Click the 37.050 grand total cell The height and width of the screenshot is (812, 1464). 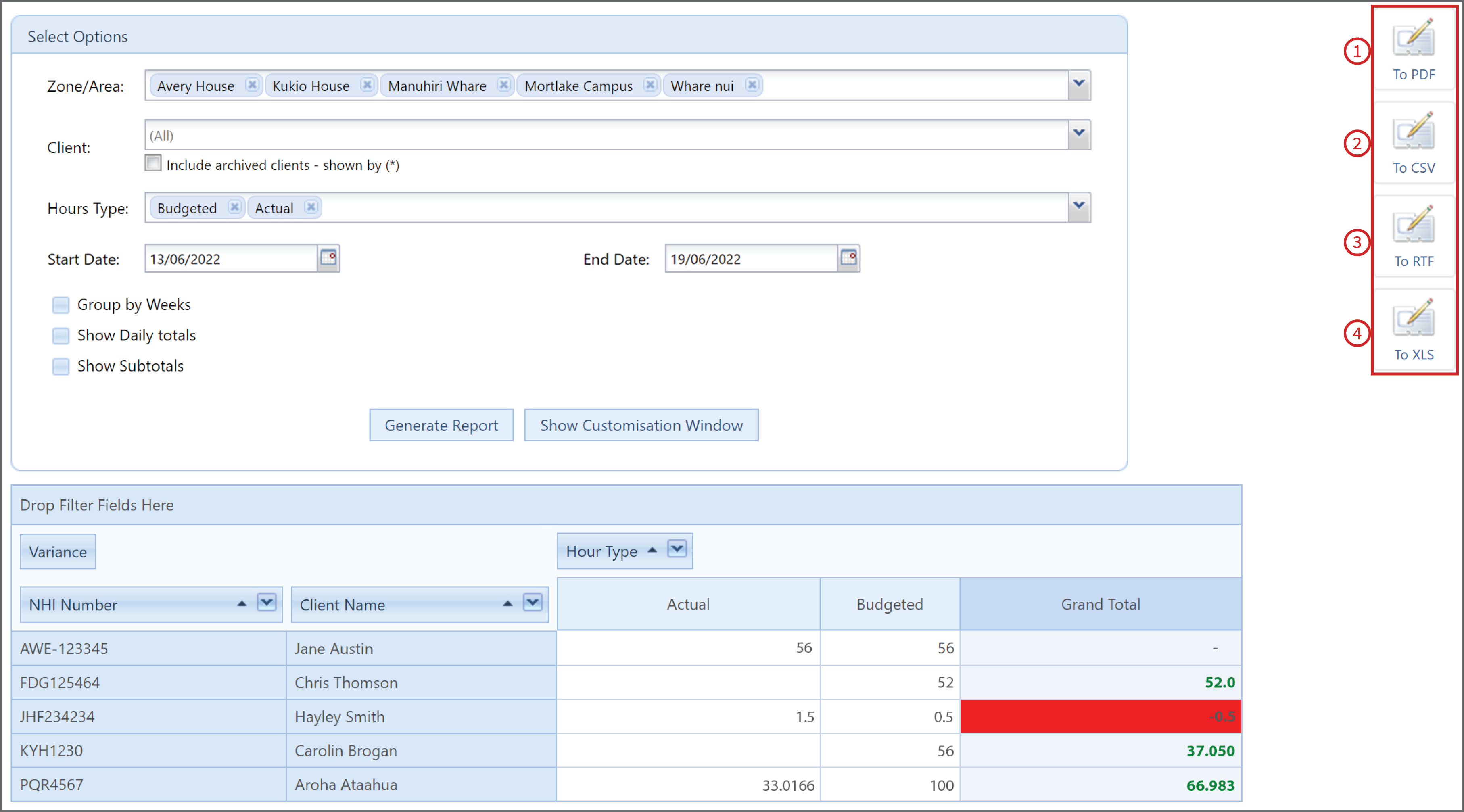pos(1101,750)
